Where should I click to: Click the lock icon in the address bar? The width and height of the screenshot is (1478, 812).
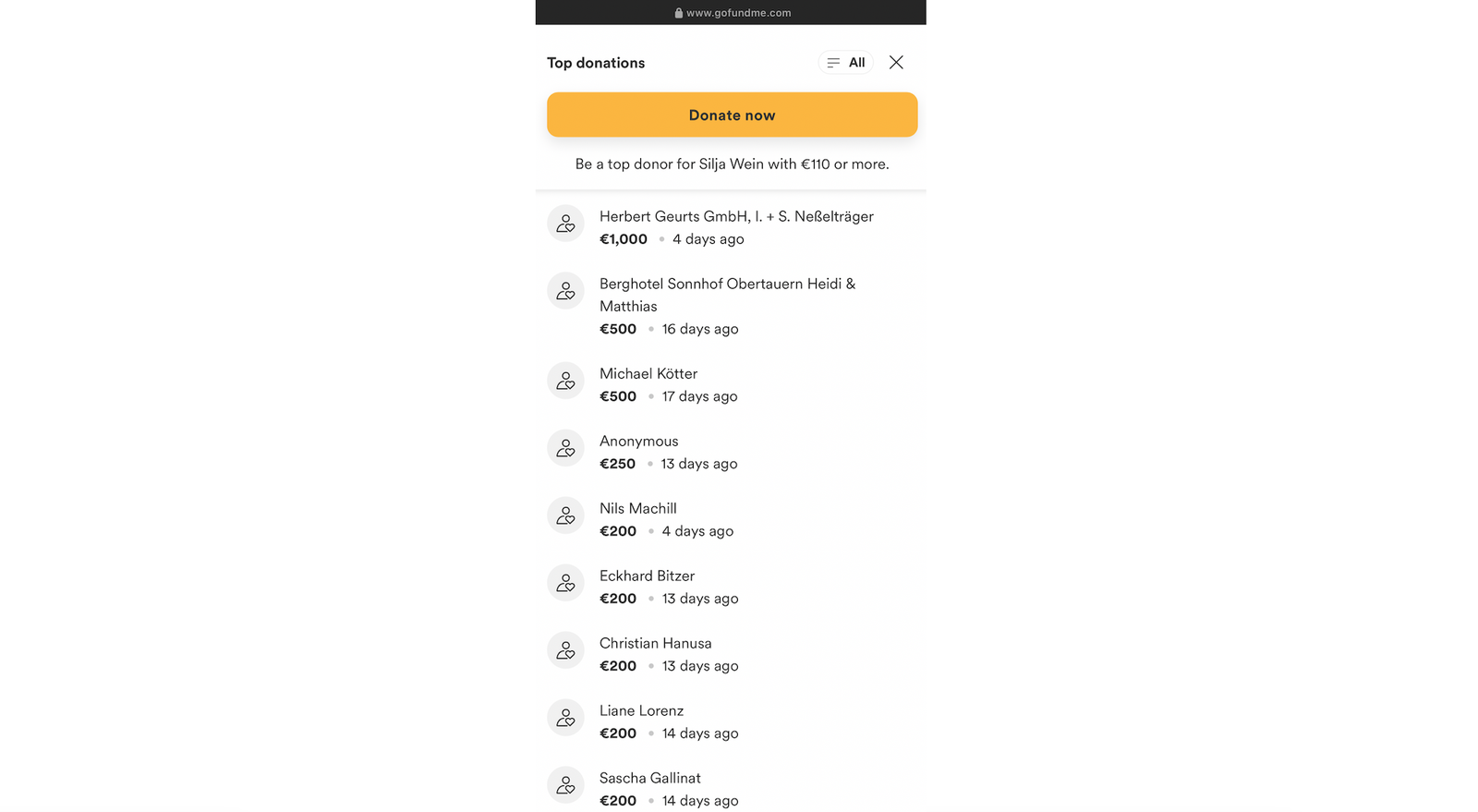tap(679, 13)
